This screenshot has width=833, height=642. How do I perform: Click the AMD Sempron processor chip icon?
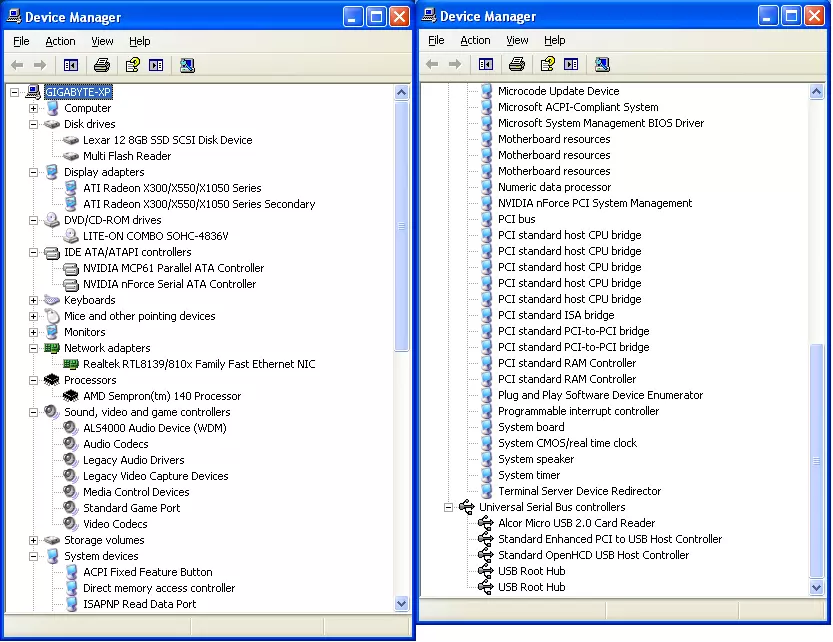pos(71,396)
